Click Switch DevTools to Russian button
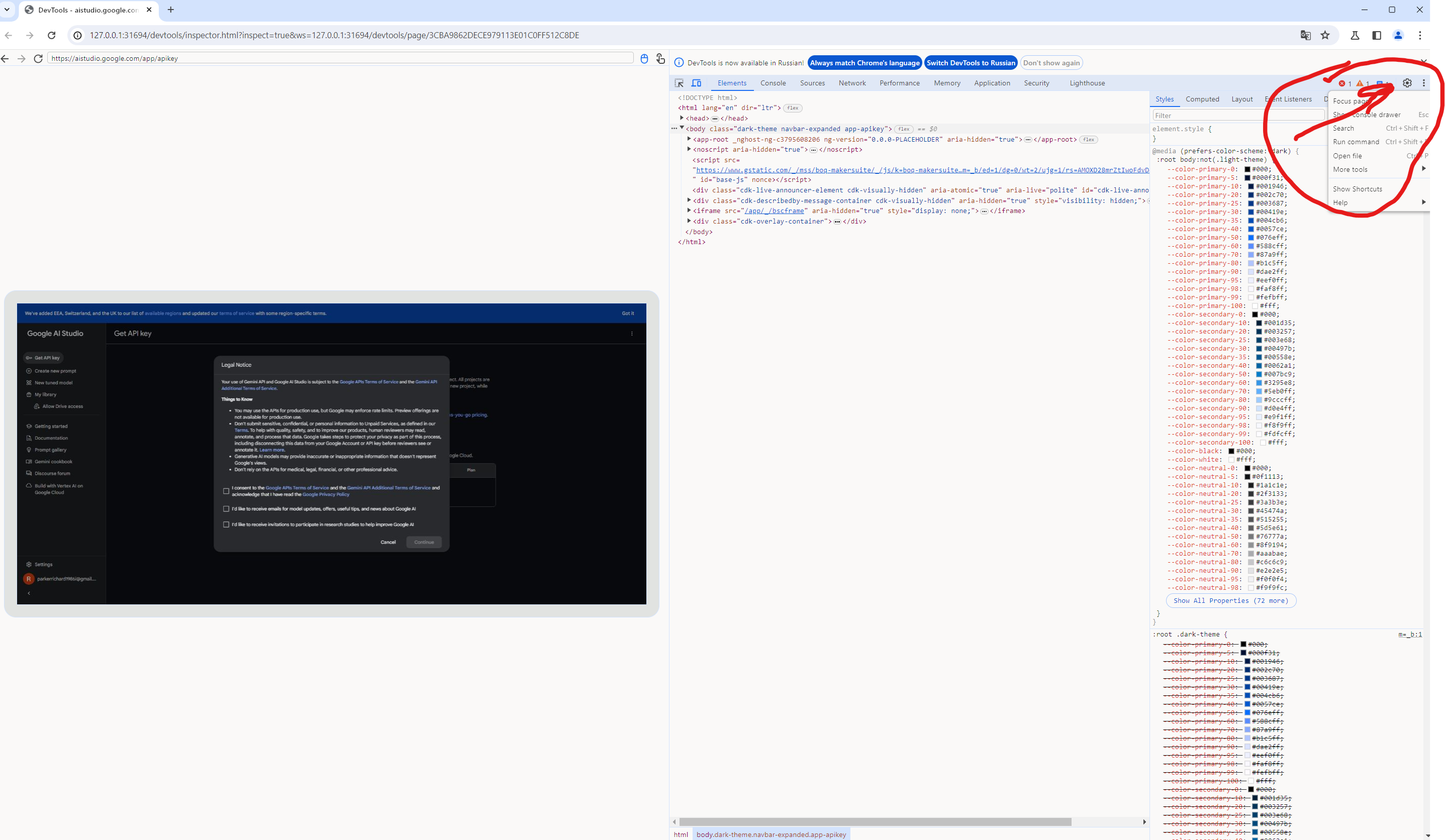 click(x=970, y=63)
